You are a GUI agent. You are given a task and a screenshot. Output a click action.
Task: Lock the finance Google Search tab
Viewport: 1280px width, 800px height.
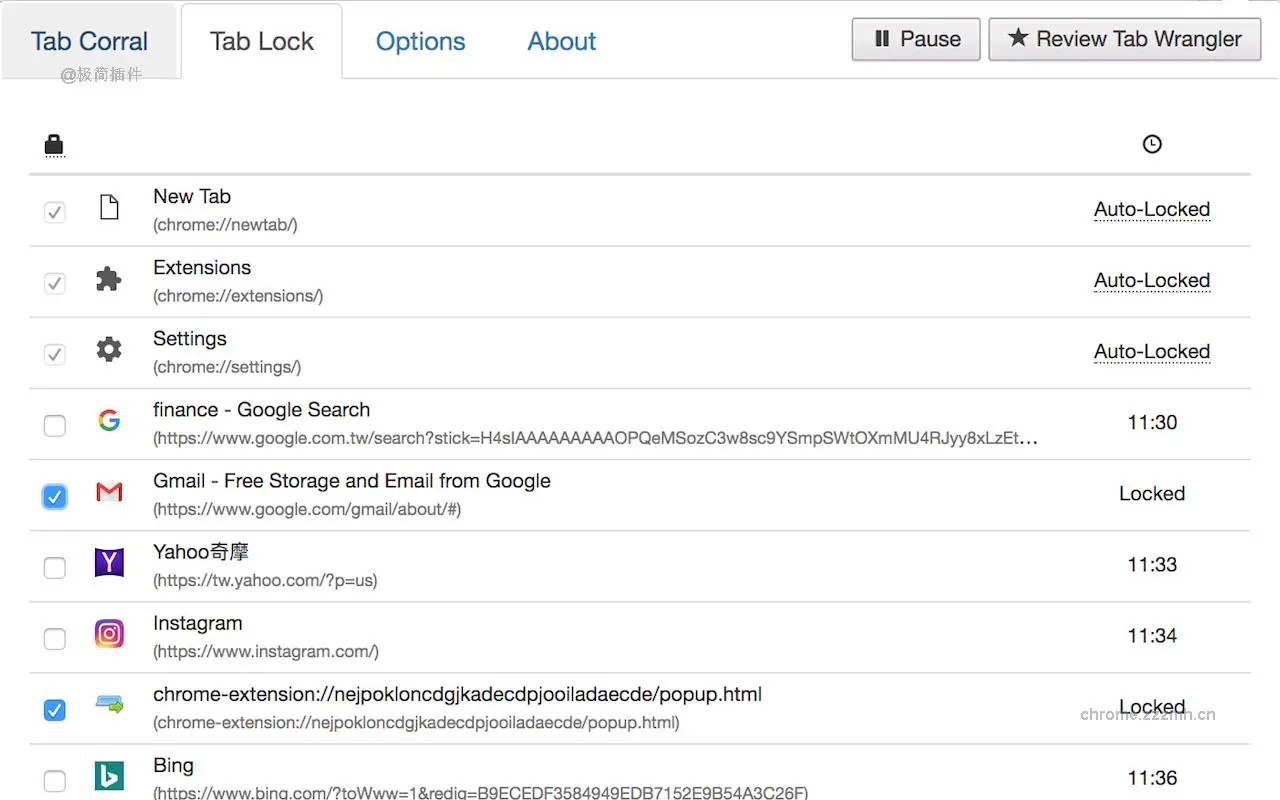coord(55,426)
